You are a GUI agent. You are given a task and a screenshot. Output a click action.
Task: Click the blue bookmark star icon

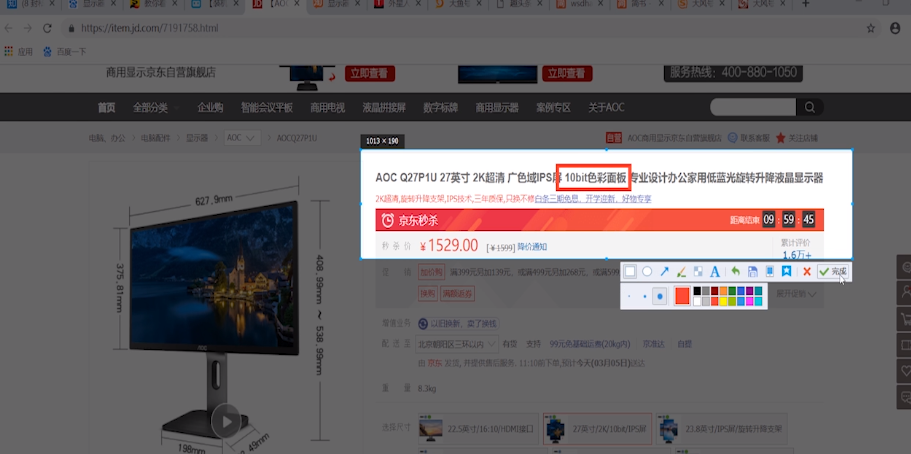[787, 271]
